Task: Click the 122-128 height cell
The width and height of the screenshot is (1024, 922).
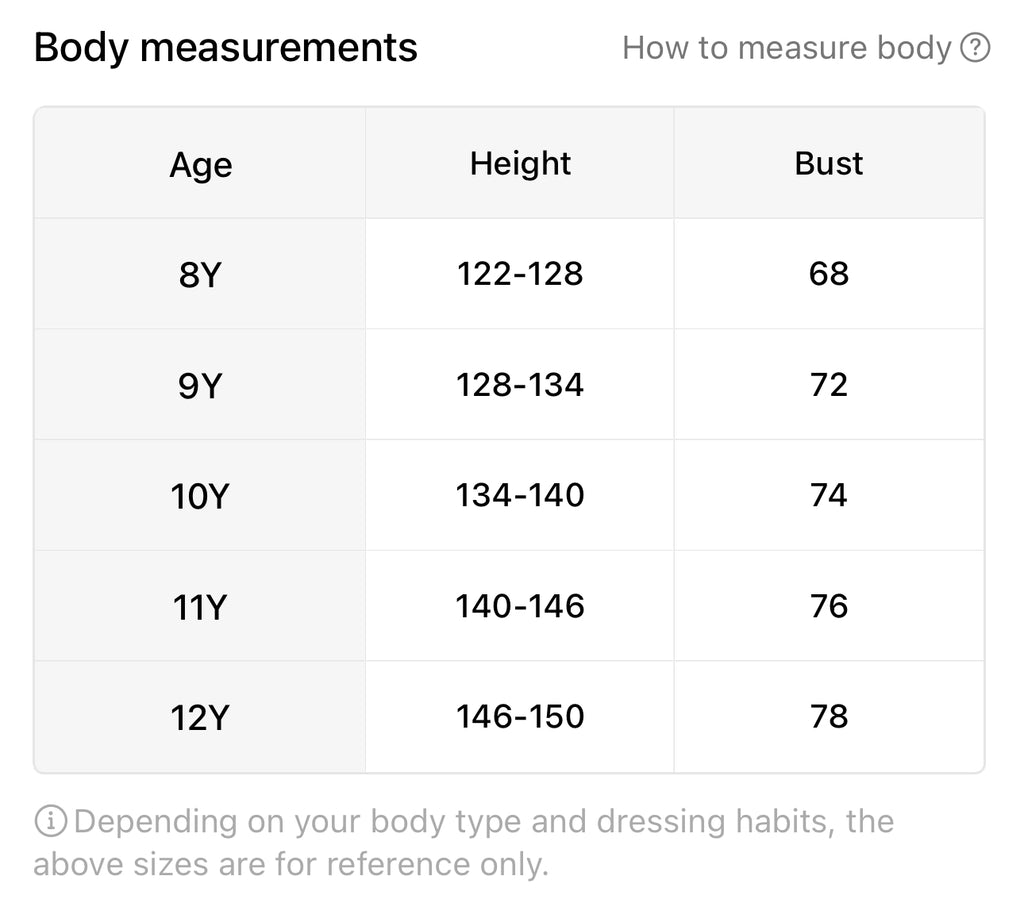Action: [x=520, y=274]
